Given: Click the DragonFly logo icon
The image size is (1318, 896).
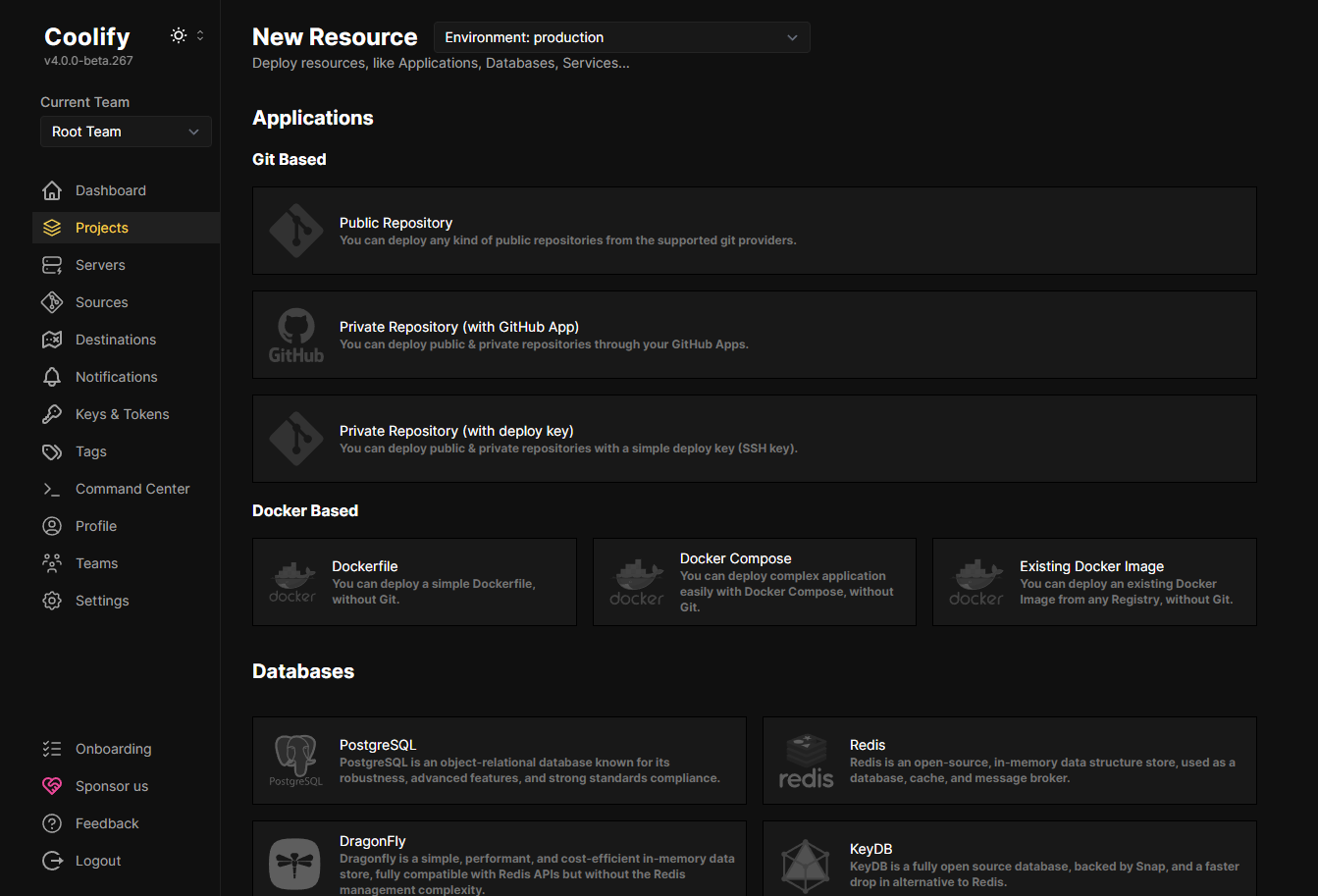Looking at the screenshot, I should pos(294,864).
